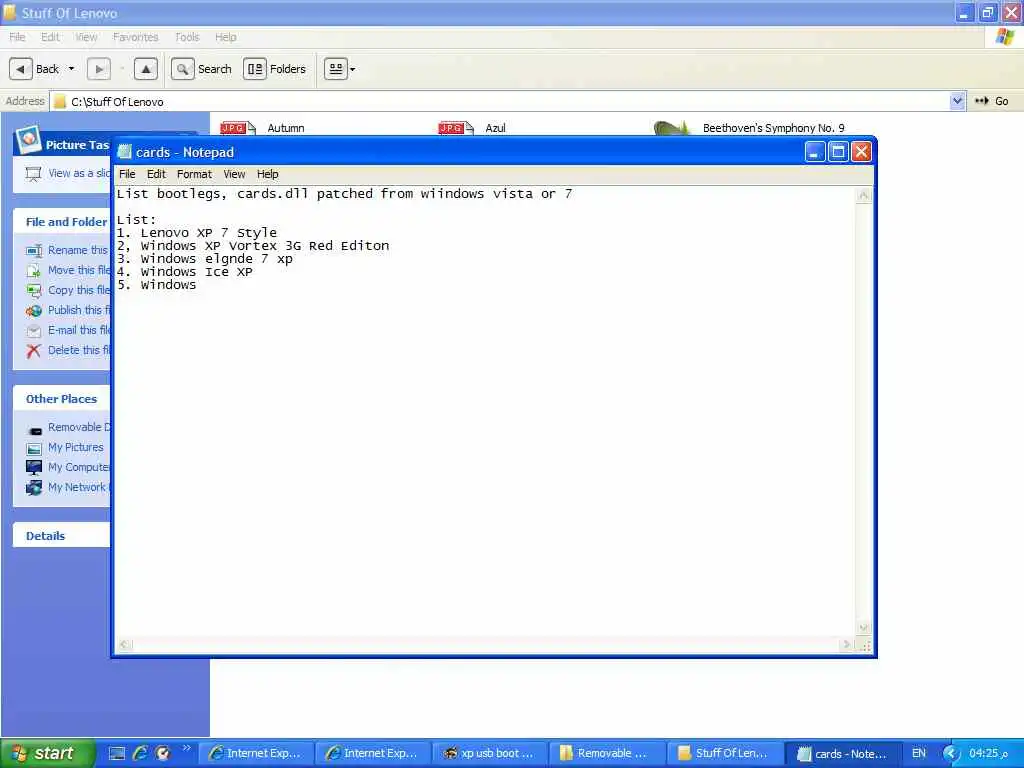
Task: Click the Stuff Of Lenovo window folder icon
Action: (x=9, y=12)
